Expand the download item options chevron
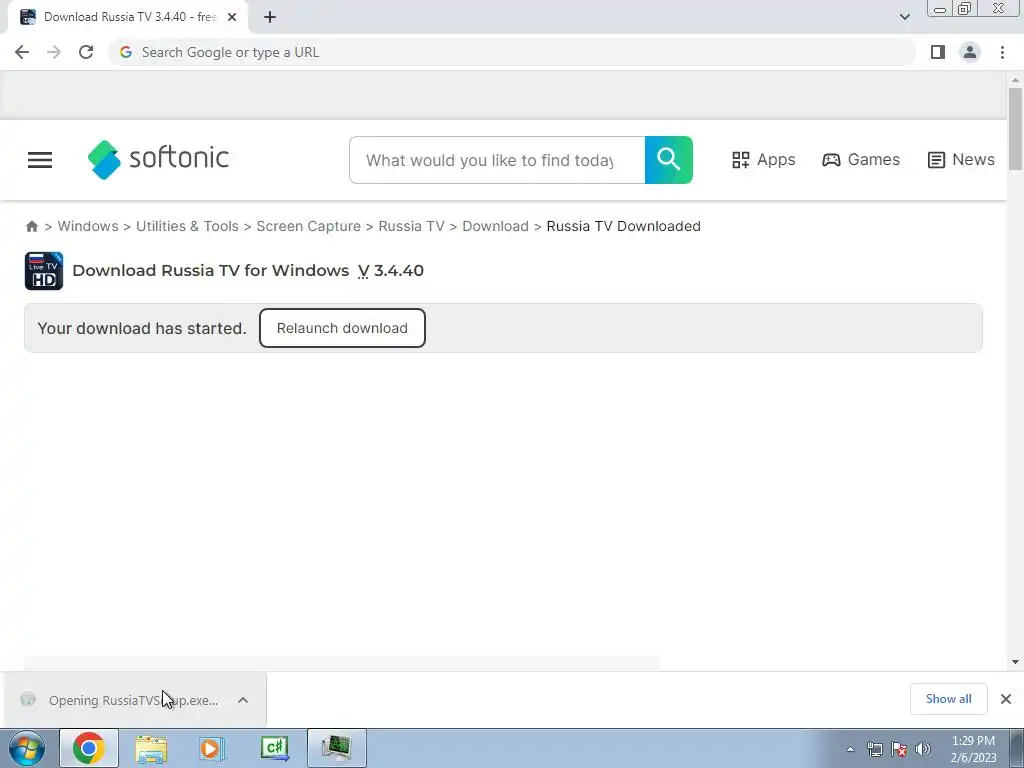 point(243,700)
